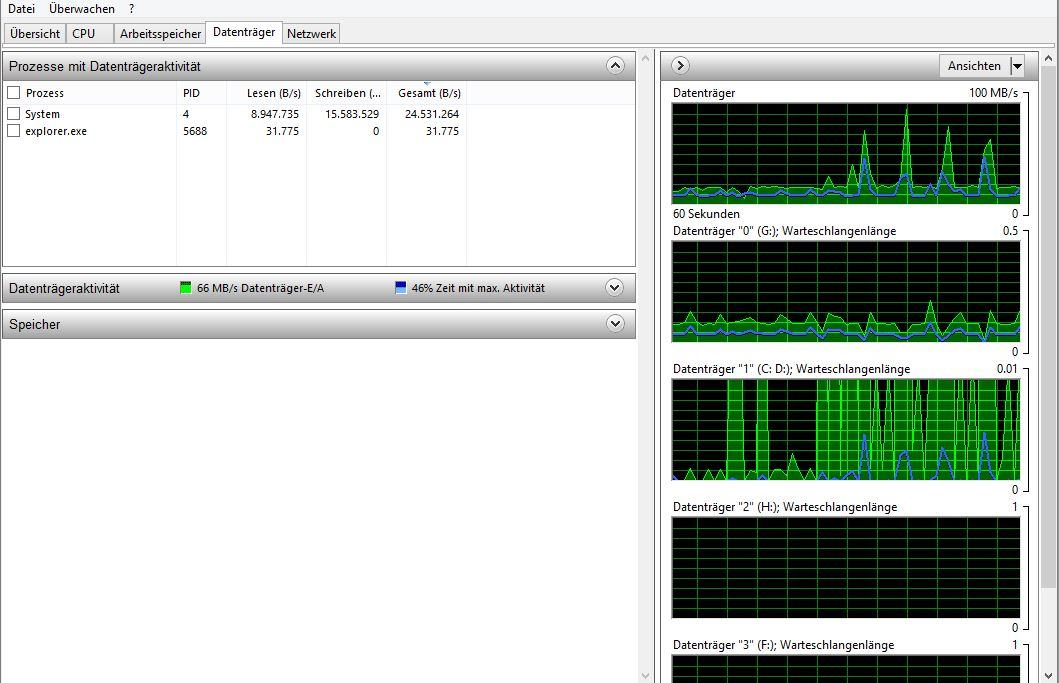
Task: Collapse the Prozesse mit Datenträgeraktivität section
Action: 615,66
